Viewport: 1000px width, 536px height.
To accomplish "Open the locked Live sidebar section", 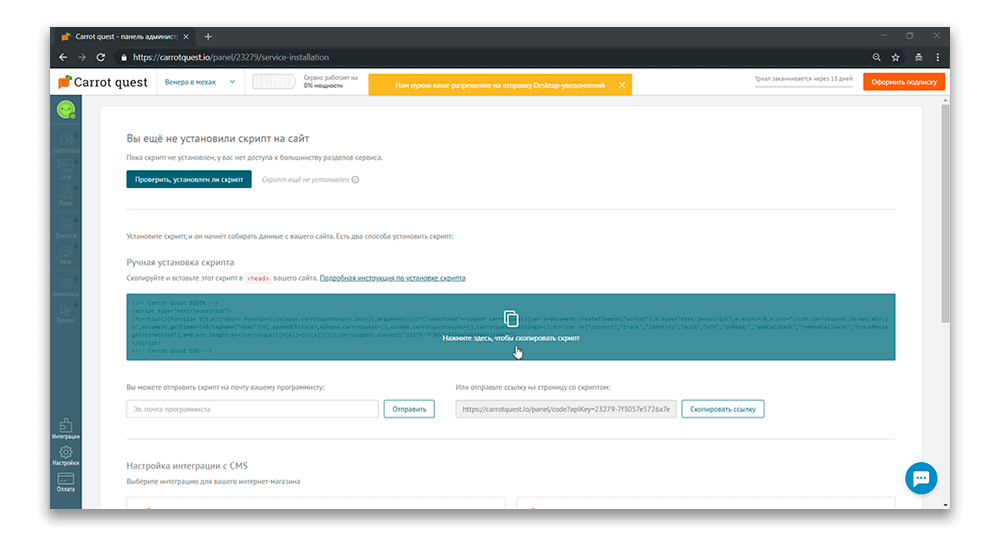I will tap(66, 168).
